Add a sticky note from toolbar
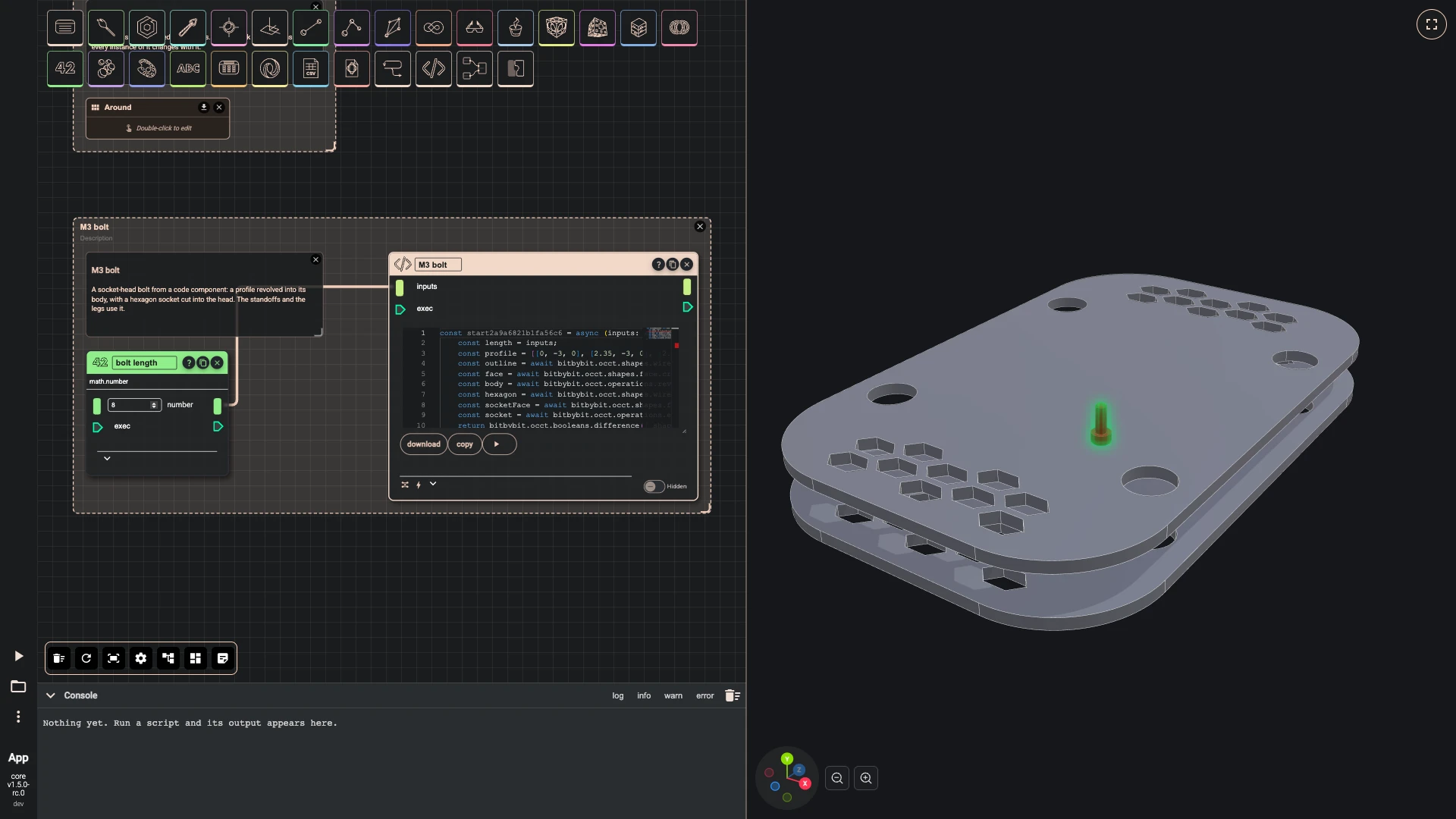1456x819 pixels. [223, 658]
